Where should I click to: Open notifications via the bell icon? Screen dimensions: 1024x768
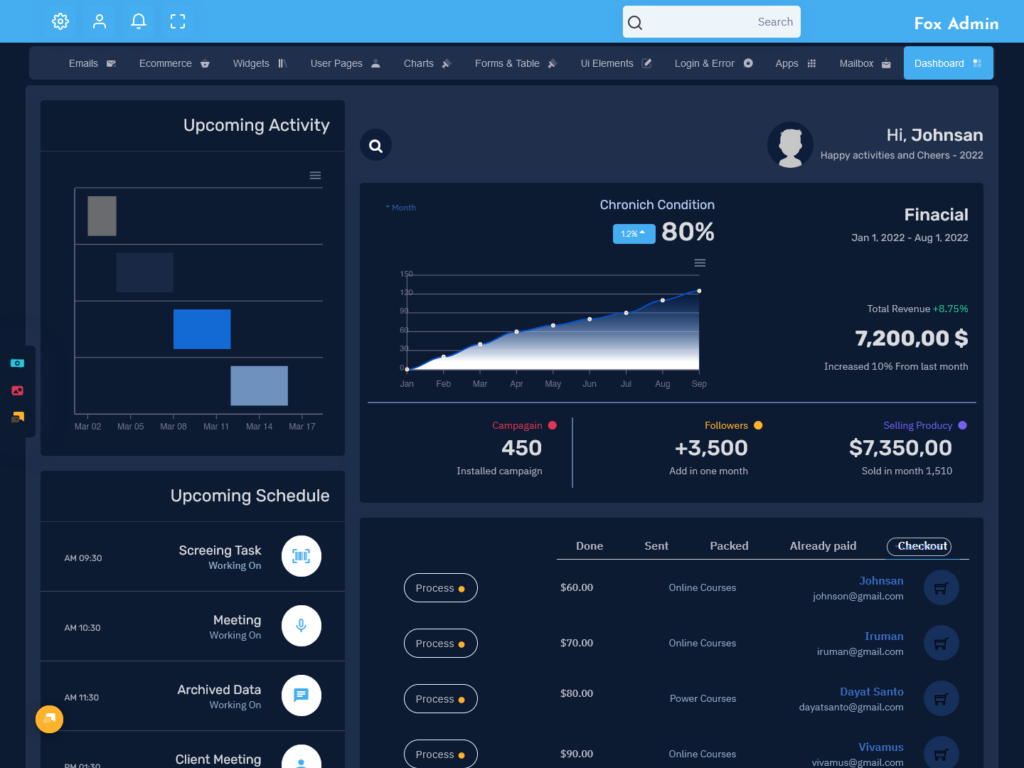click(139, 20)
